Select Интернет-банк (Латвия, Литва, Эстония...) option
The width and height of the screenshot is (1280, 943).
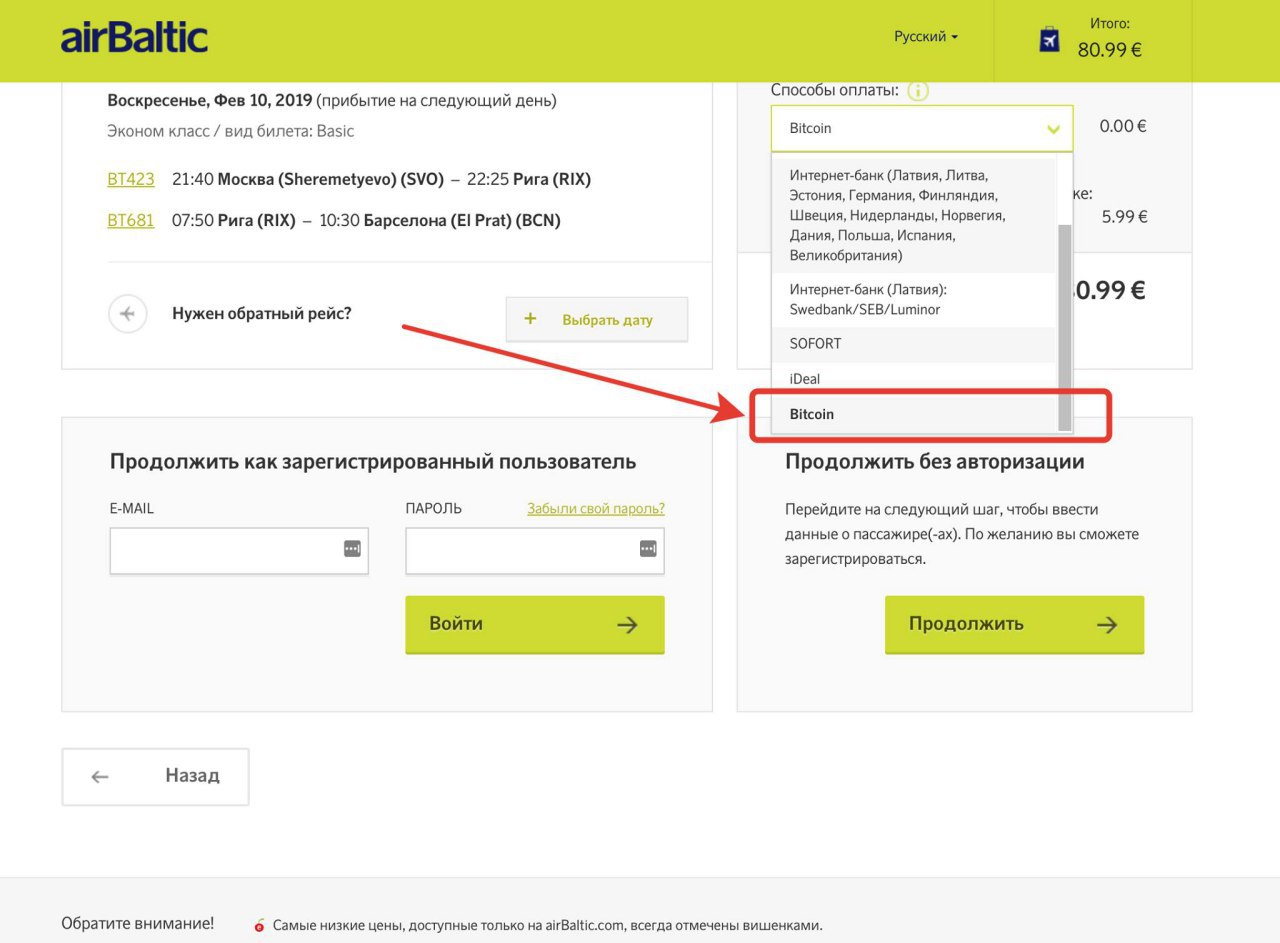tap(913, 215)
